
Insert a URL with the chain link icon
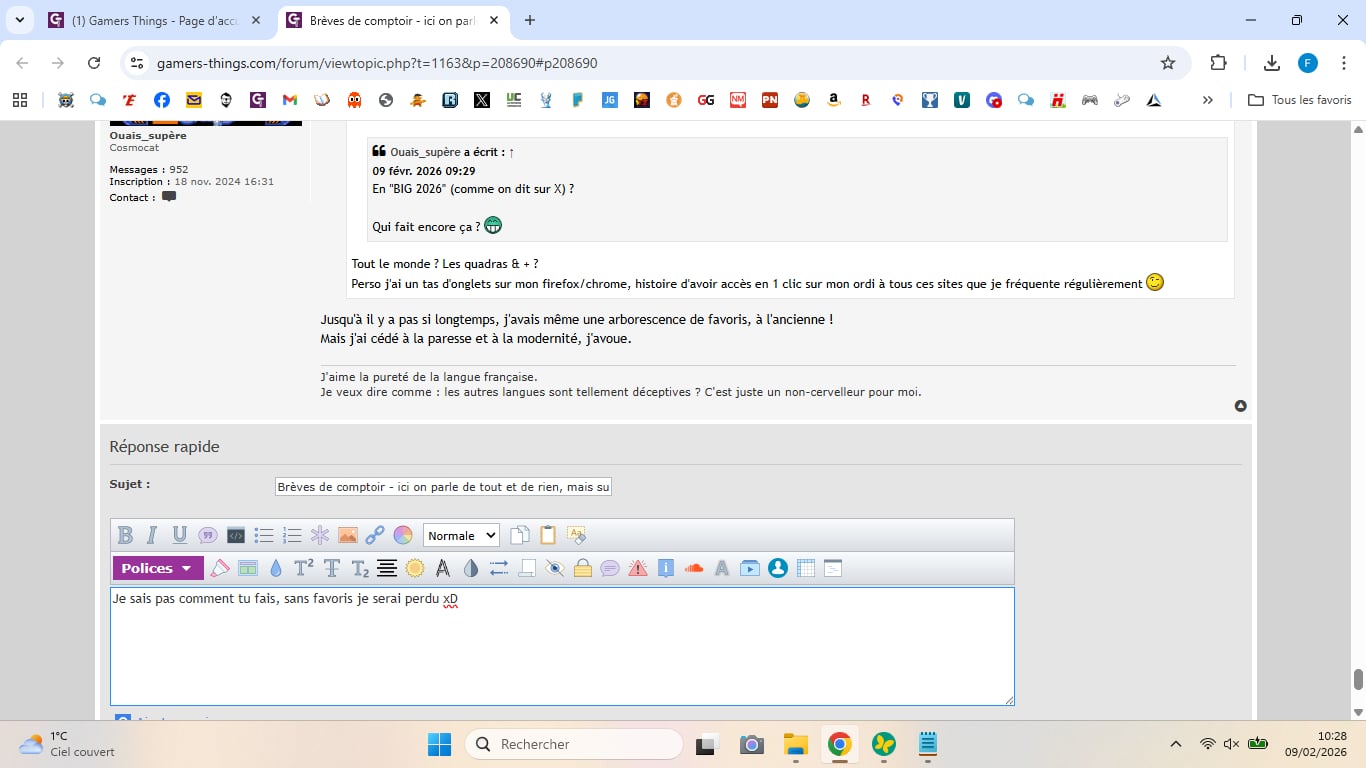[375, 535]
